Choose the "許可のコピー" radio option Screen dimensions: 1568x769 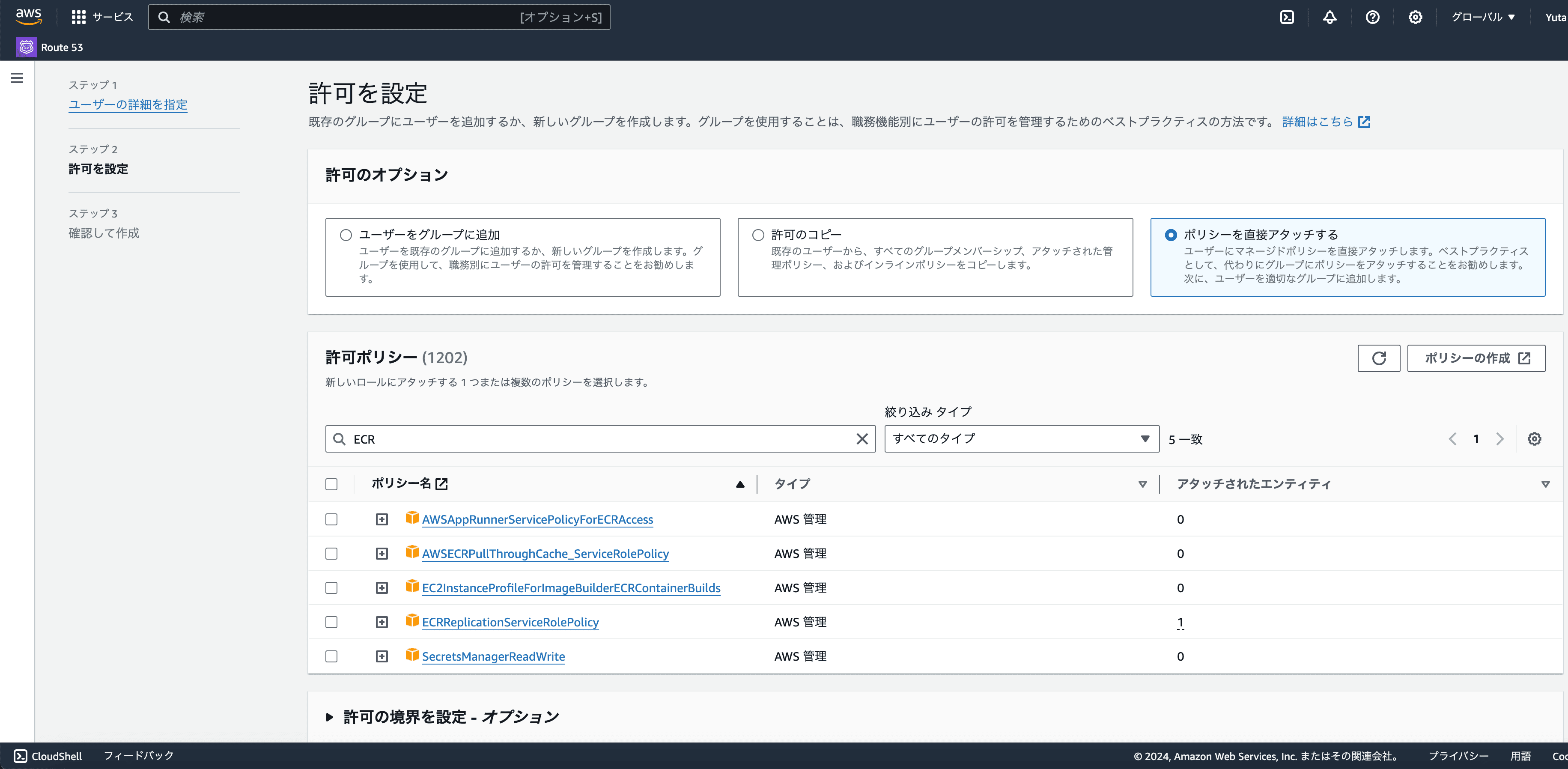point(758,235)
